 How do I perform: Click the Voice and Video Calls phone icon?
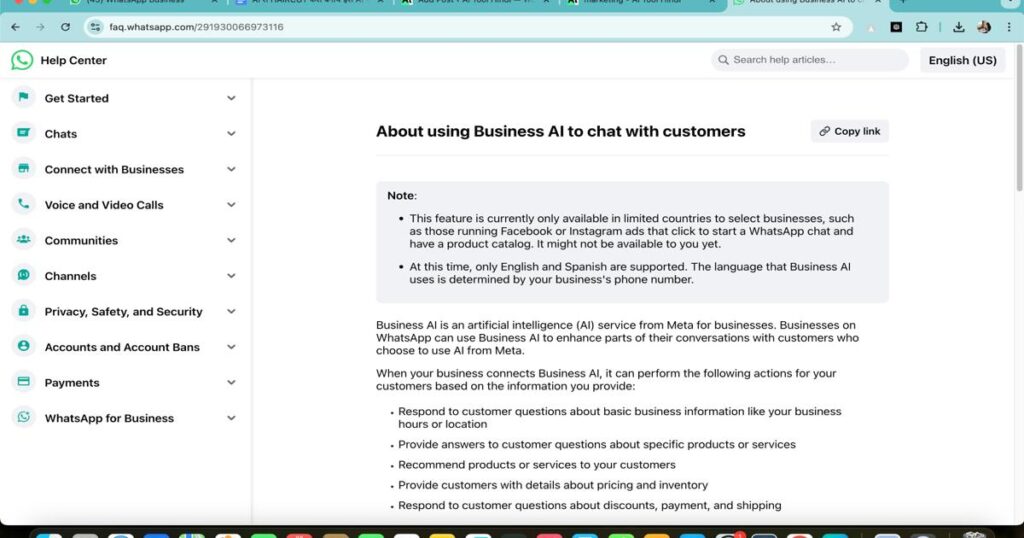24,204
